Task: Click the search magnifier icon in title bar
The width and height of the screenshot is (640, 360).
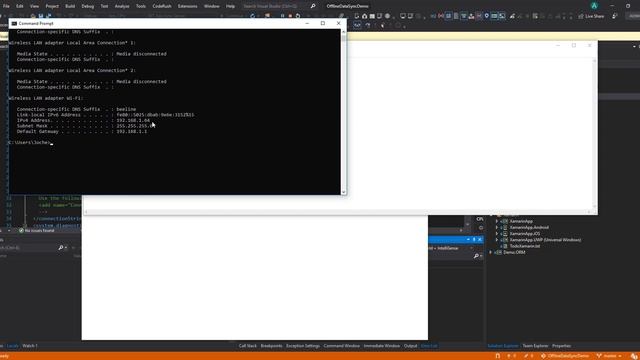Action: [313, 6]
